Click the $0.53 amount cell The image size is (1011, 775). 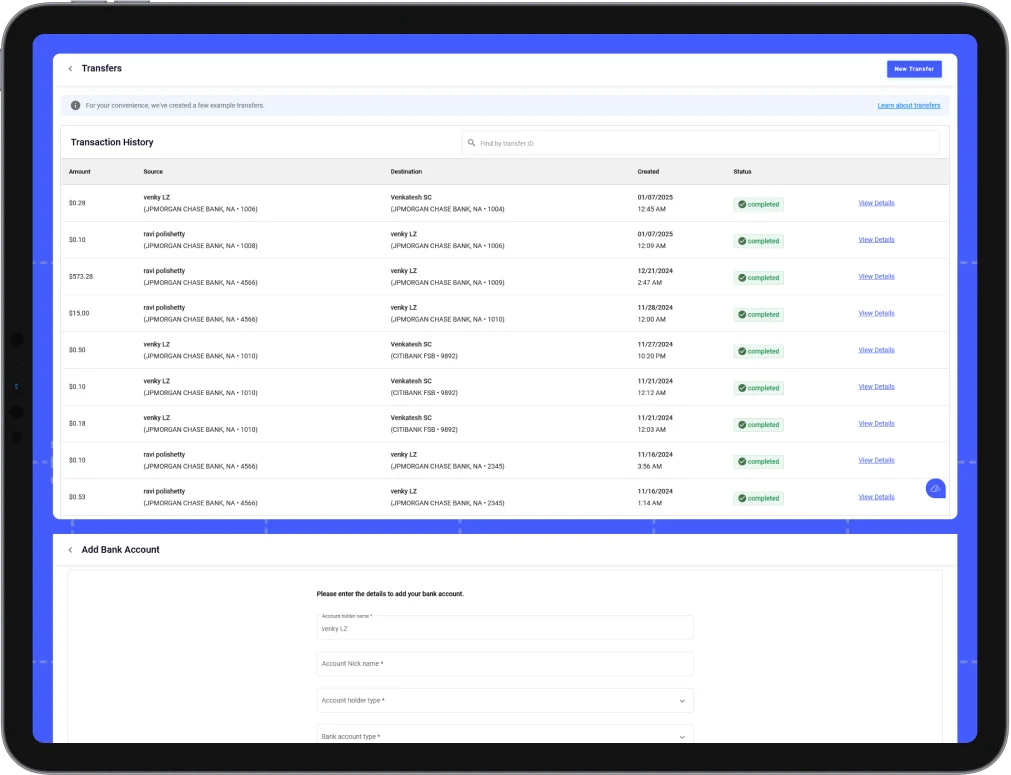(x=77, y=497)
